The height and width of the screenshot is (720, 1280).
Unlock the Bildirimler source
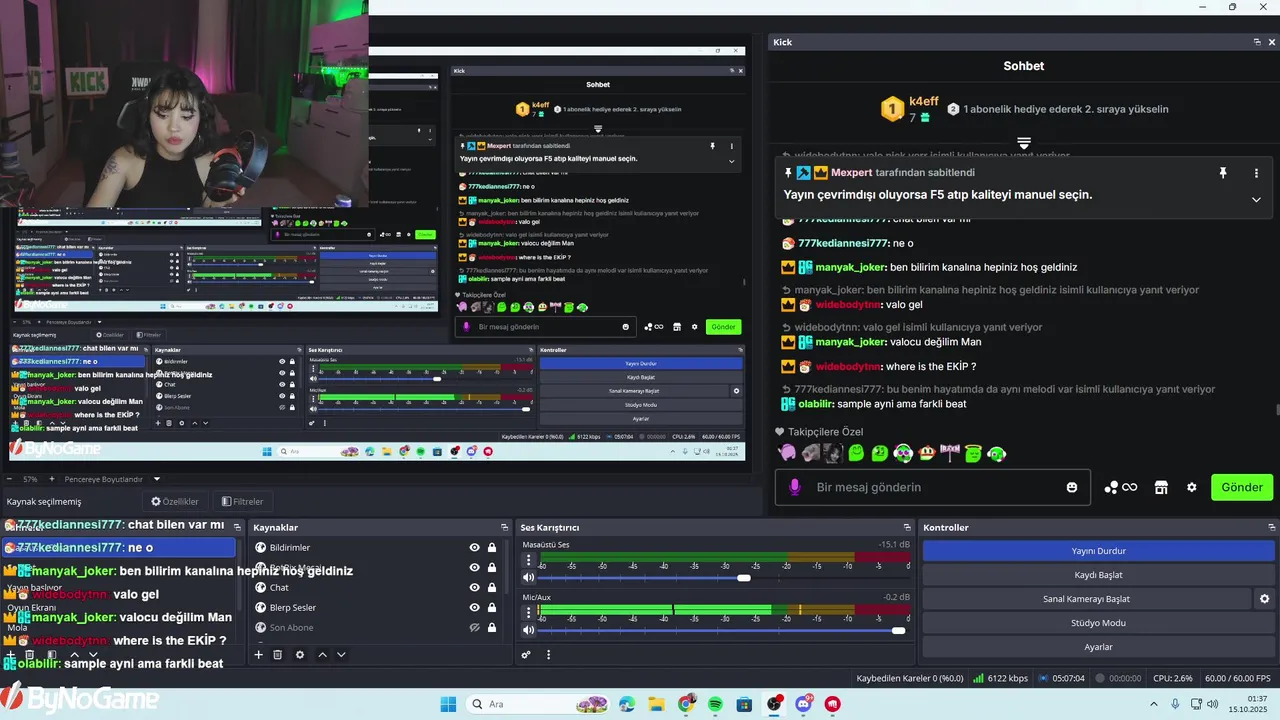(492, 547)
